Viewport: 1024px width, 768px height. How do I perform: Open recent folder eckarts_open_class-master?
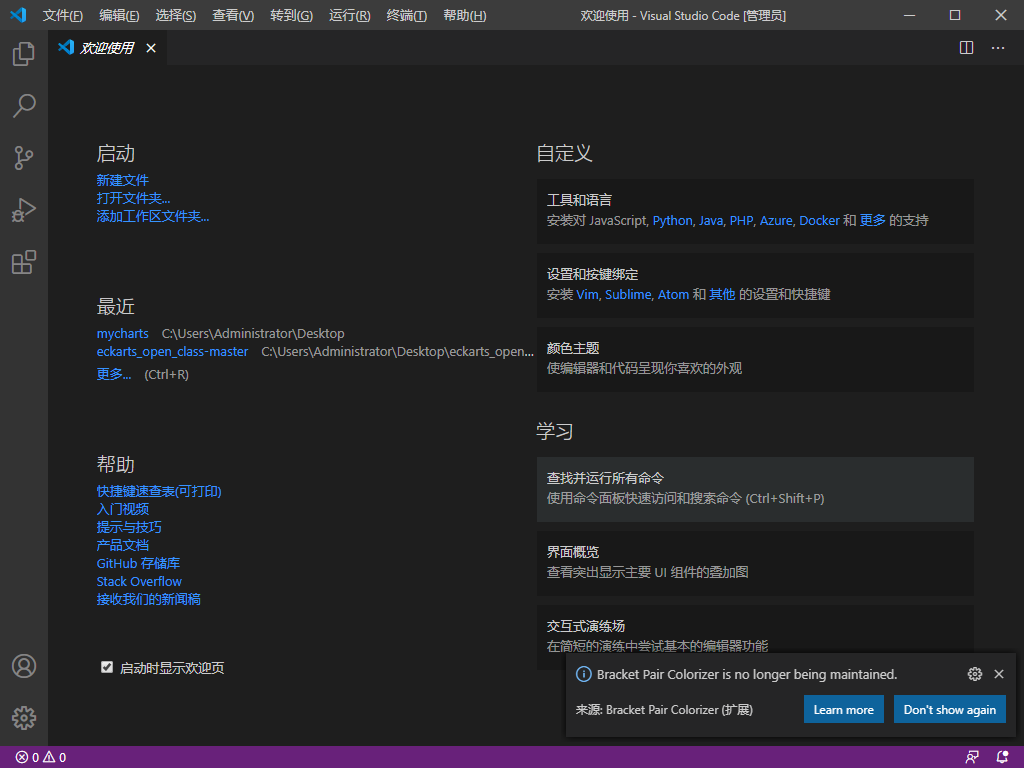pos(172,351)
